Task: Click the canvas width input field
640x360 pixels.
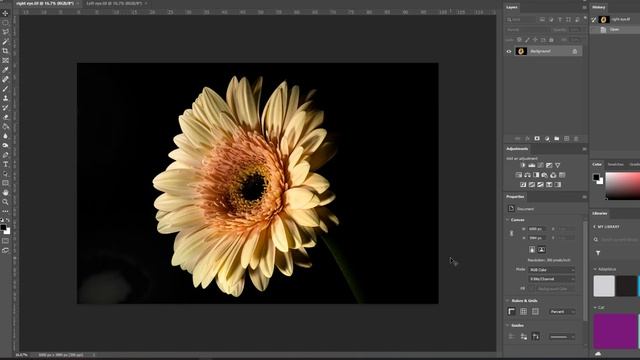Action: tap(536, 229)
